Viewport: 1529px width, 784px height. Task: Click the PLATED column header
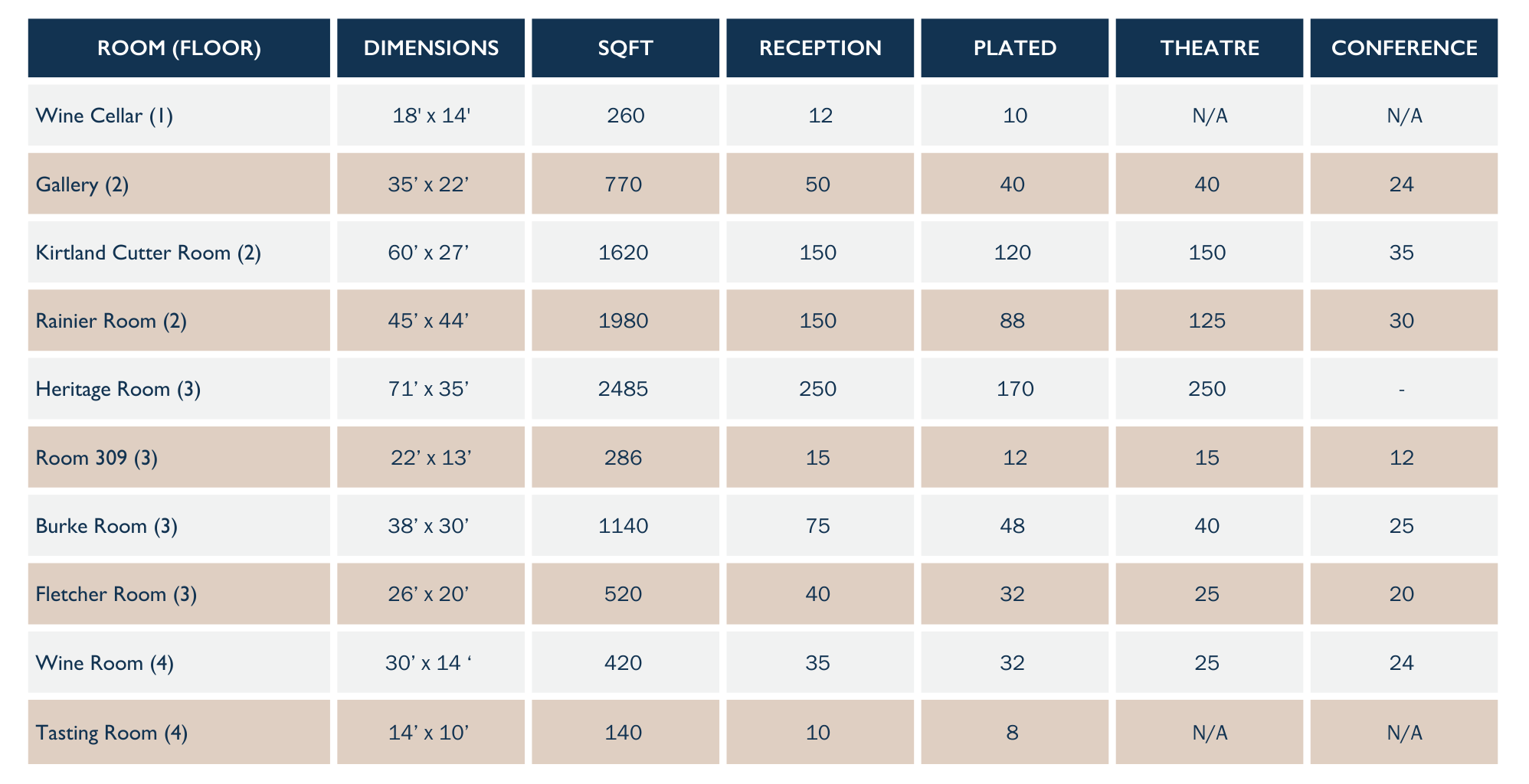coord(1014,48)
